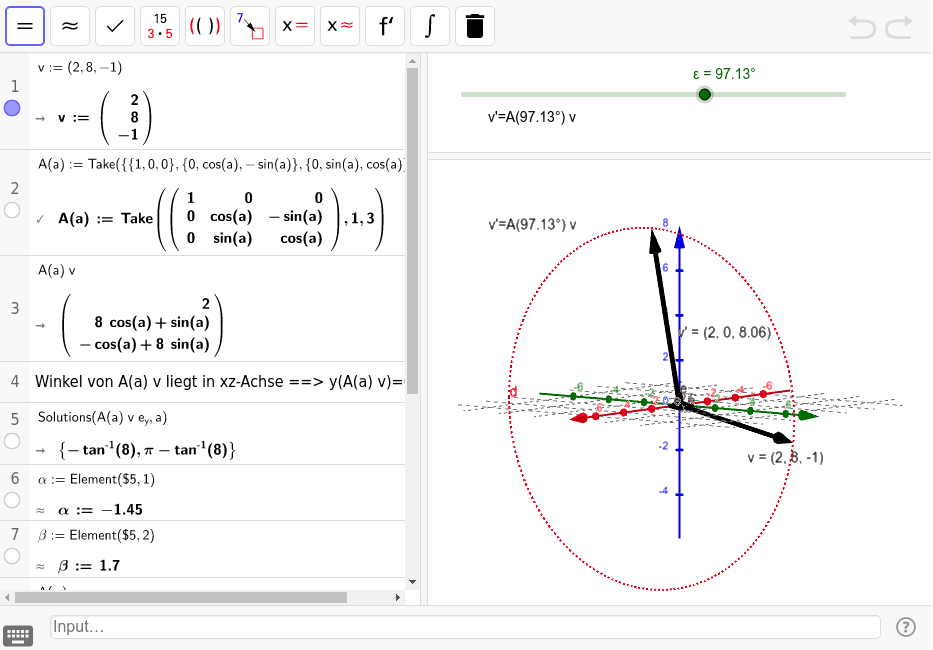Click the 'ε = 97.13°' slider label
The width and height of the screenshot is (933, 650).
(724, 74)
